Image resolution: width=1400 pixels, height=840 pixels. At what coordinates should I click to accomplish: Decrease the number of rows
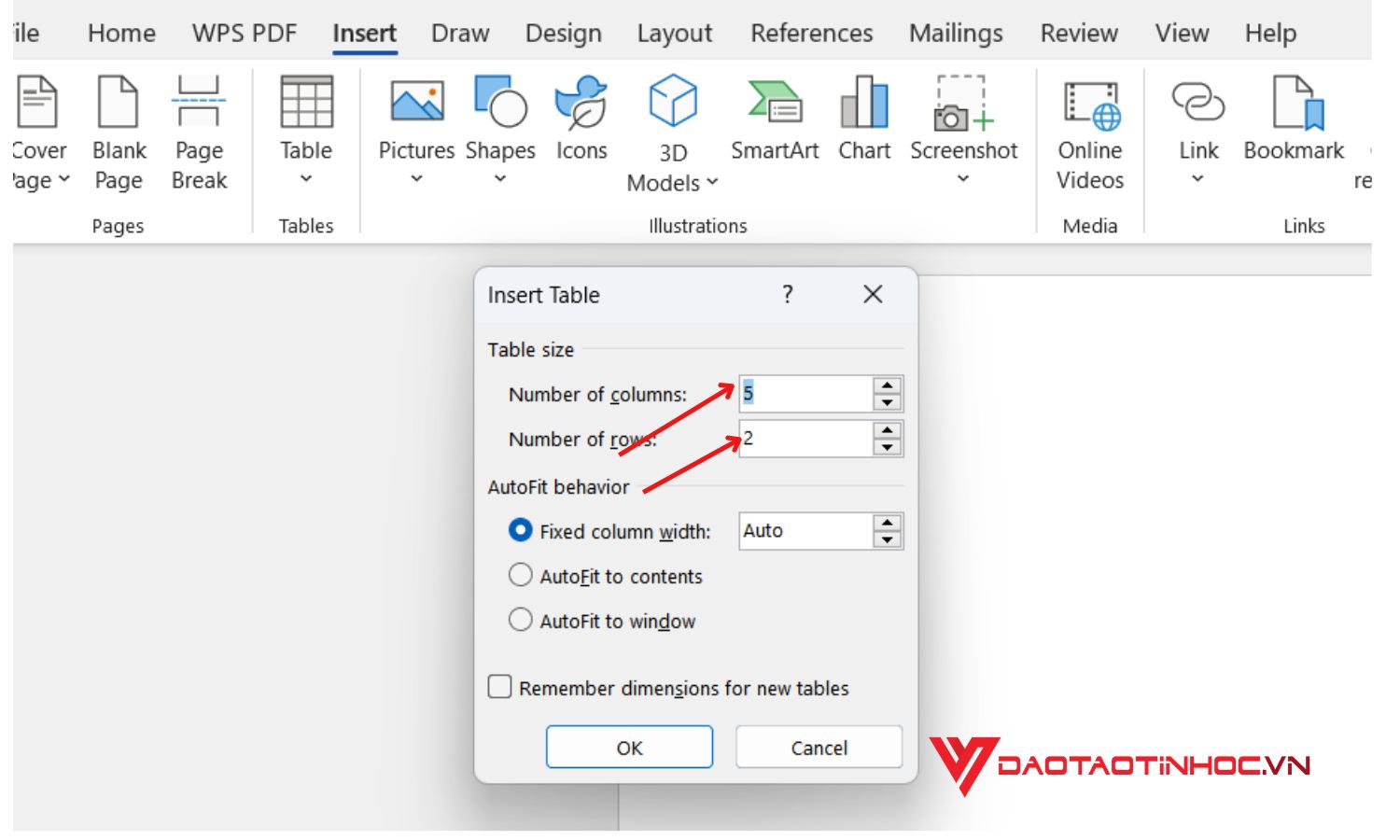[x=888, y=447]
